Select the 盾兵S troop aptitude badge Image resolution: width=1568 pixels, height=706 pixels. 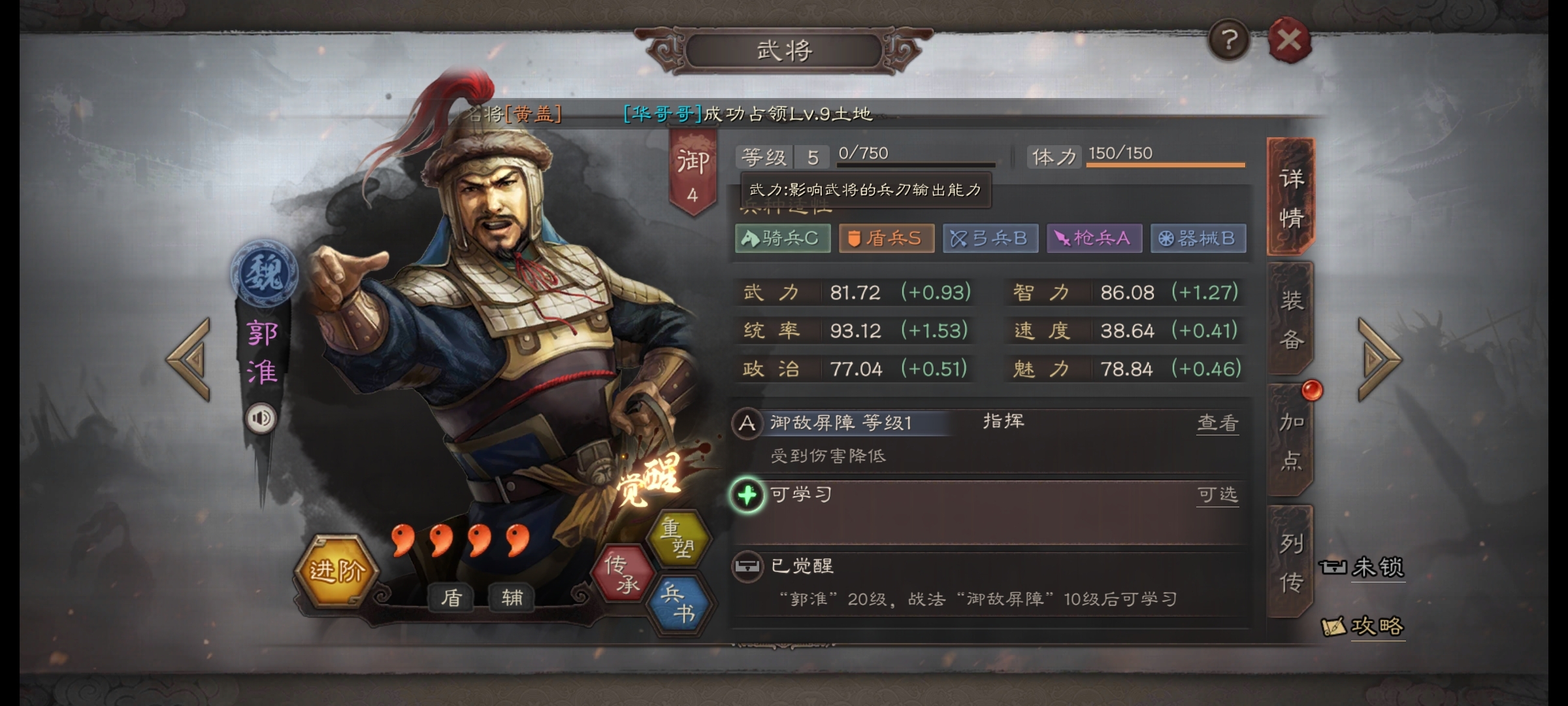coord(886,238)
